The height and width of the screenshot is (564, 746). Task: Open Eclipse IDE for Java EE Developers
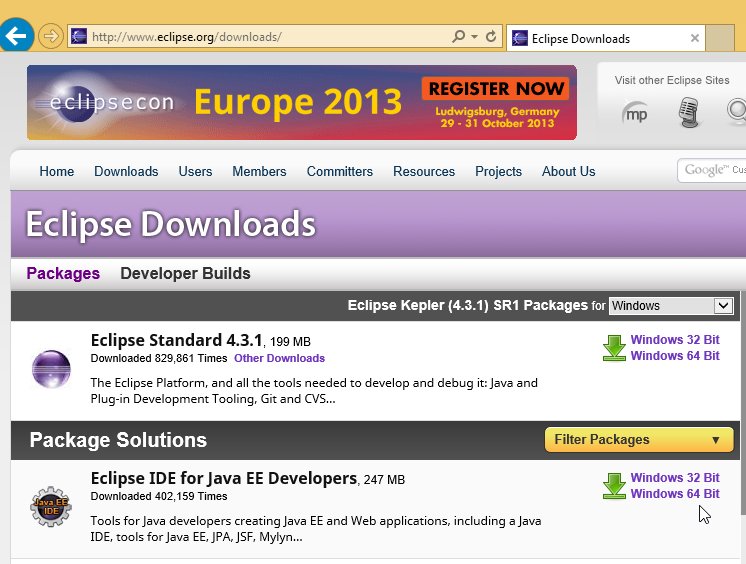tap(224, 478)
